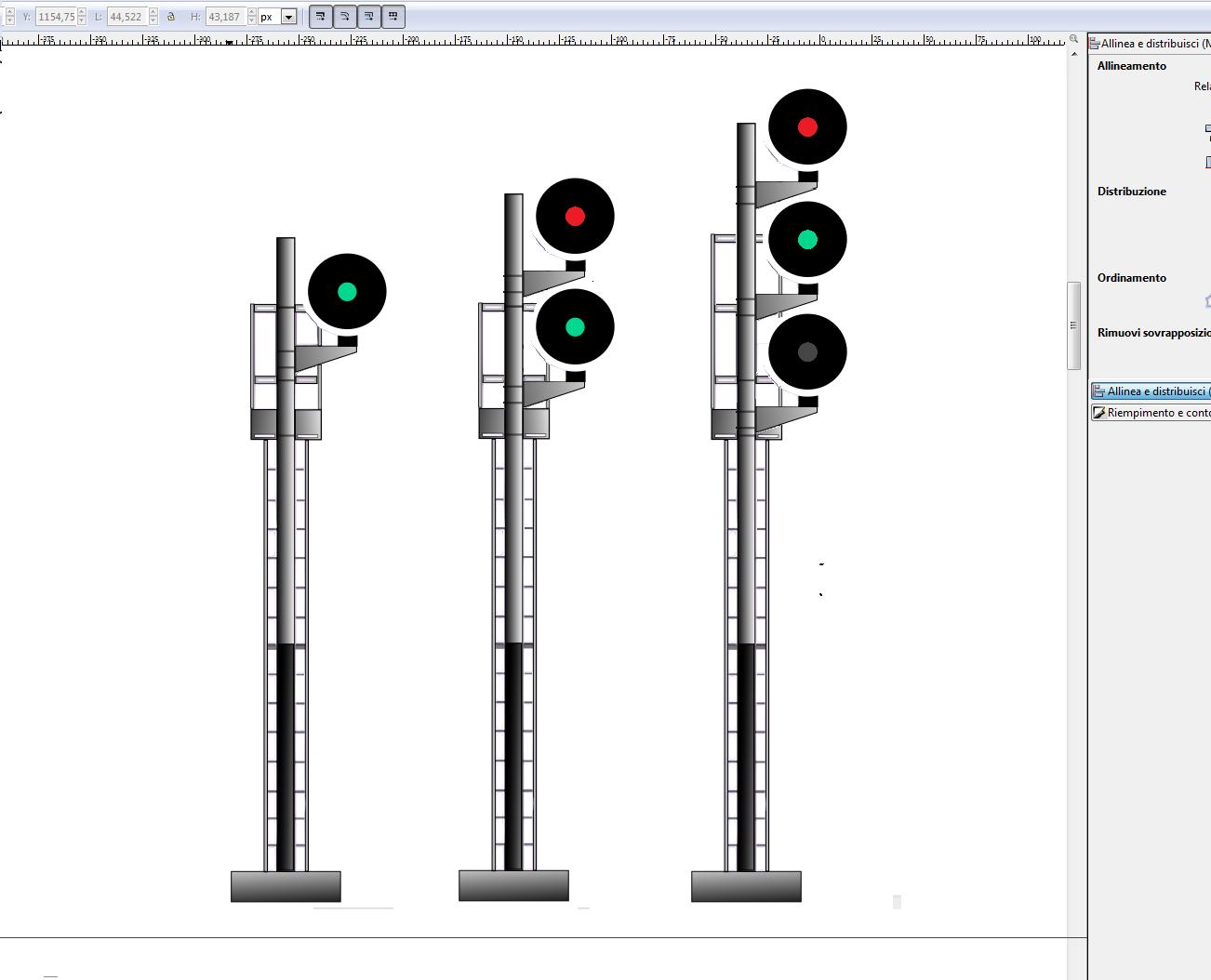The image size is (1211, 980).
Task: Open the px unit dropdown
Action: (288, 17)
